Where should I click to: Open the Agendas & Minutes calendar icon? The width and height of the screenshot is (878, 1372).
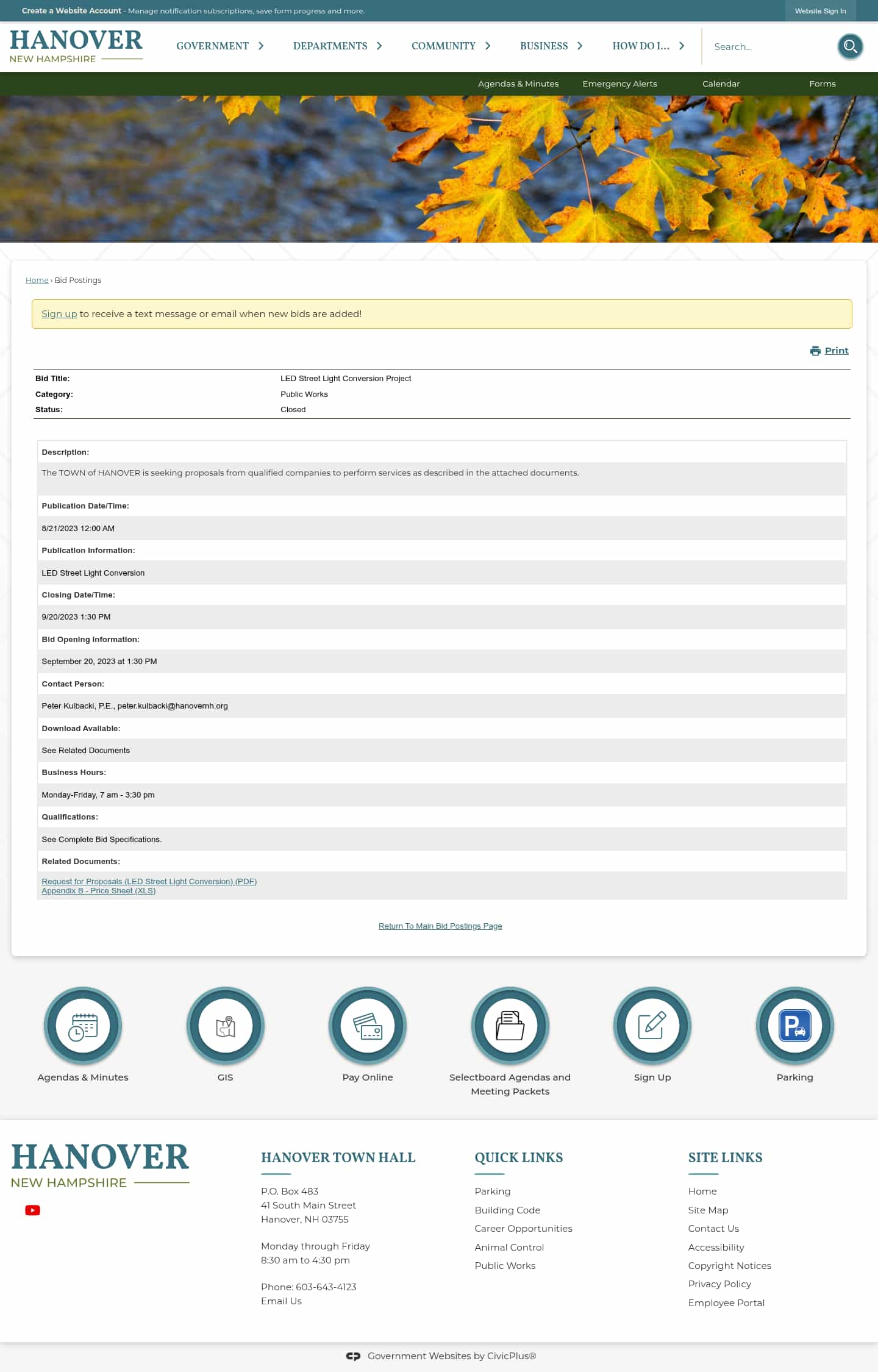[x=83, y=1026]
